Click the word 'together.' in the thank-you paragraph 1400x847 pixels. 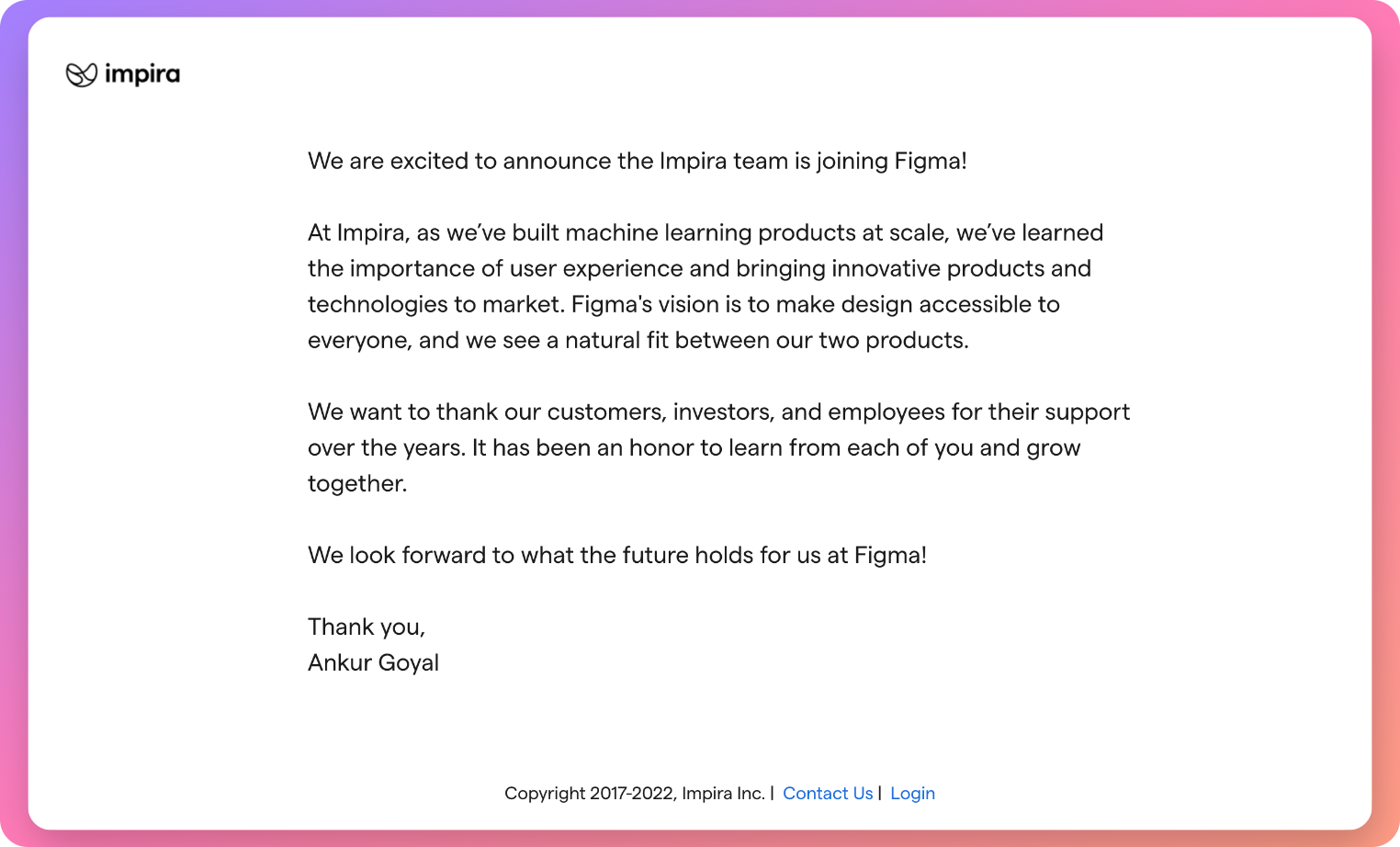click(357, 484)
